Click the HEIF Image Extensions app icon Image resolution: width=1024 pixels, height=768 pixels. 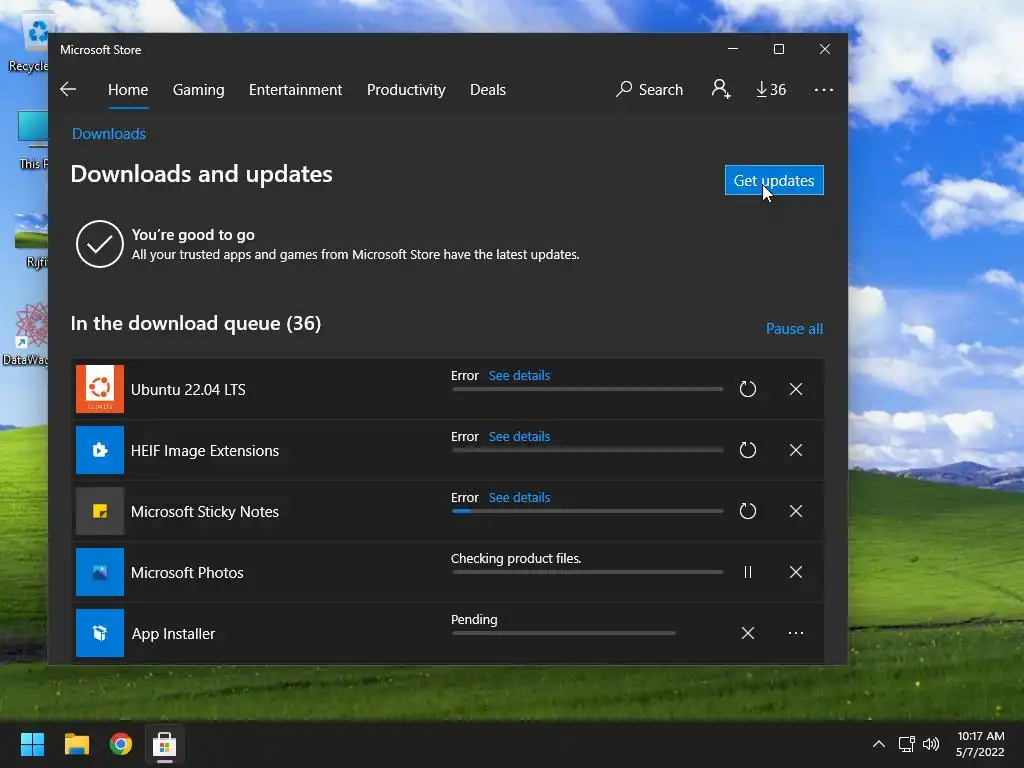click(x=100, y=450)
